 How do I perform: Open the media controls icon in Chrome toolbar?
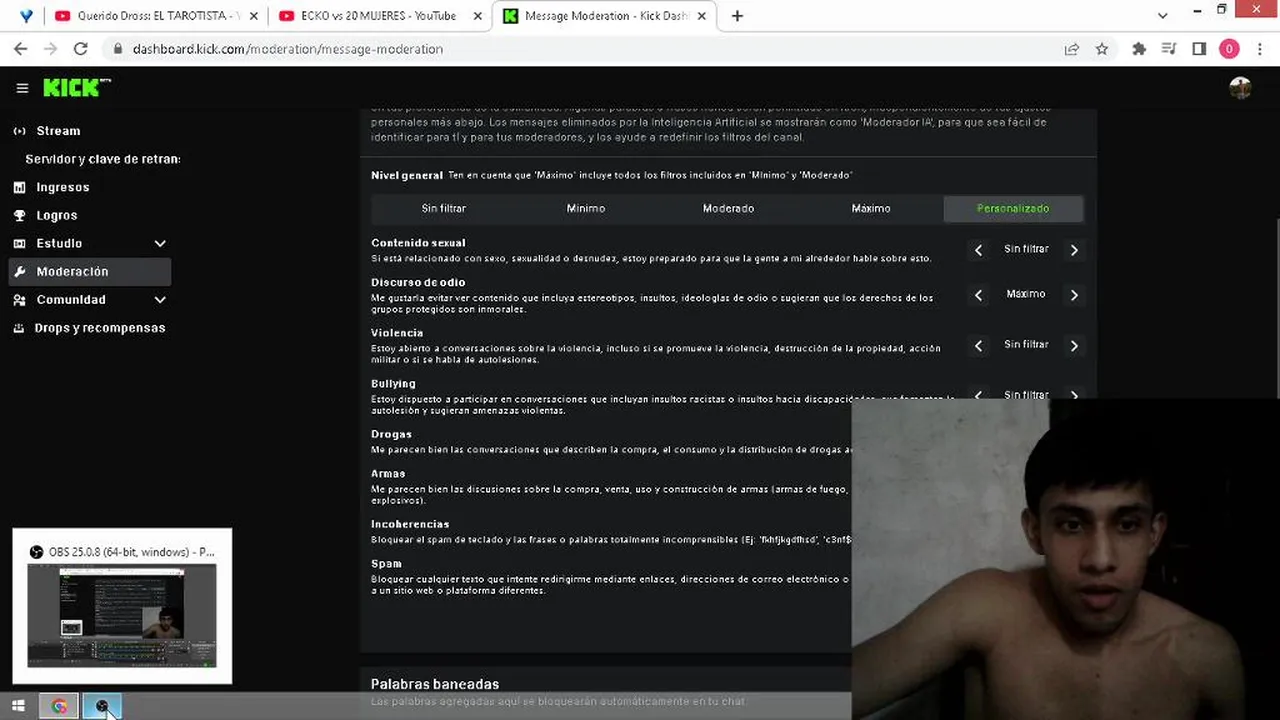(1169, 49)
